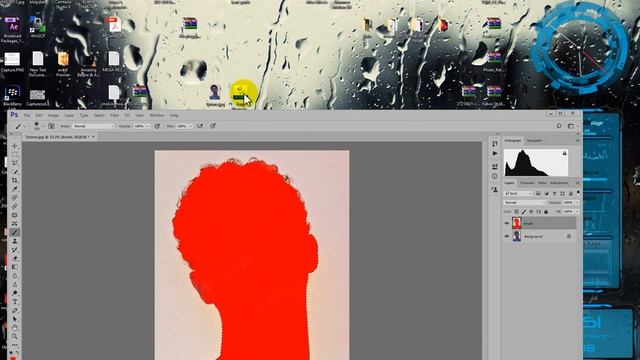Open the Edit Toolbar ellipsis
Image resolution: width=640 pixels, height=360 pixels.
[x=15, y=344]
